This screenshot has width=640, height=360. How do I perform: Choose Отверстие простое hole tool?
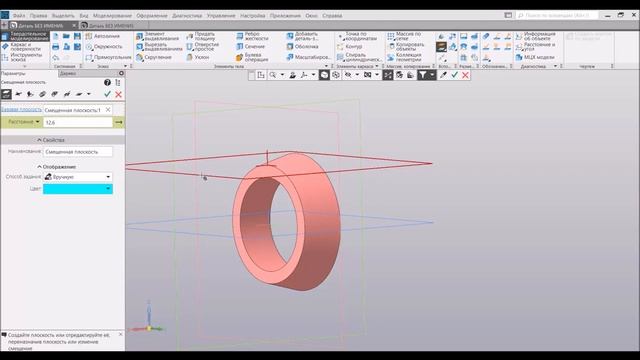pyautogui.click(x=203, y=47)
